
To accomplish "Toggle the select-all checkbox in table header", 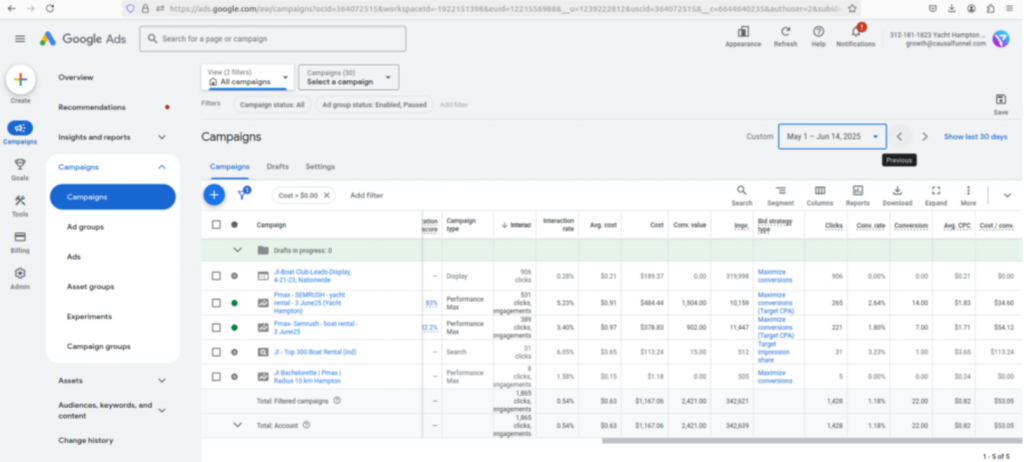I will pyautogui.click(x=216, y=225).
